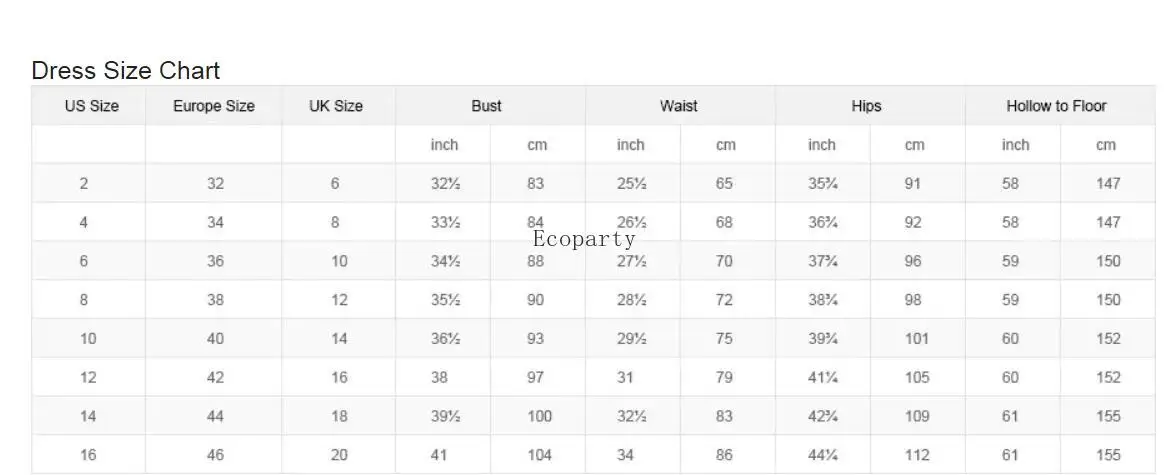
Task: Click hips value 101 cm
Action: coord(917,339)
